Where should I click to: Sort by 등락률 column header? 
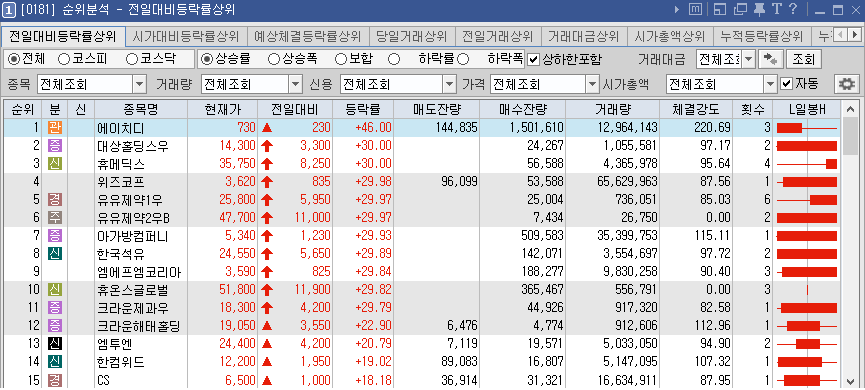362,109
